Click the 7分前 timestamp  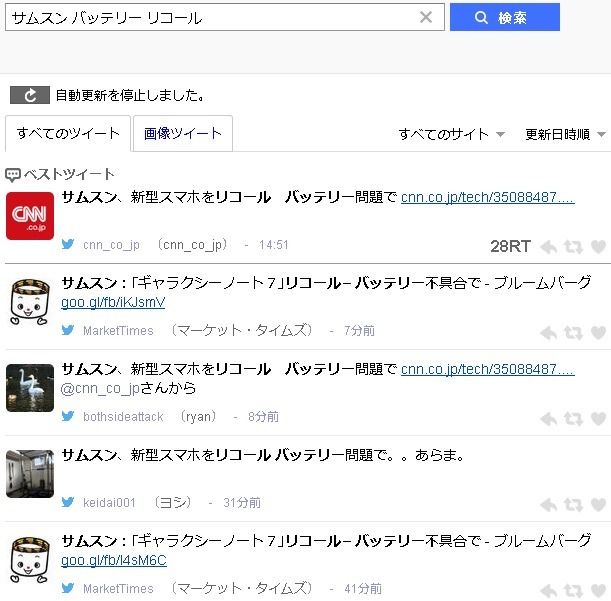point(359,331)
